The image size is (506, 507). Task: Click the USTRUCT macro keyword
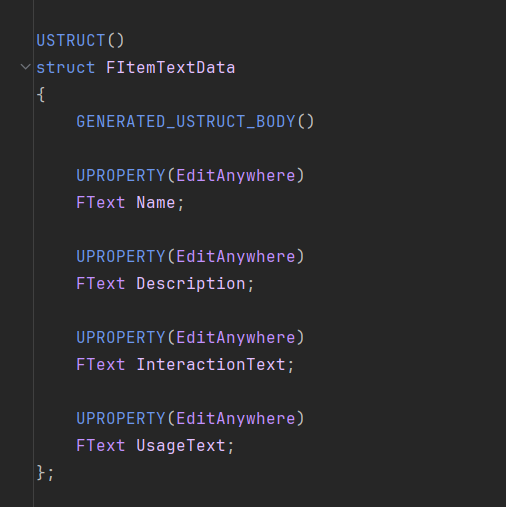(x=71, y=41)
